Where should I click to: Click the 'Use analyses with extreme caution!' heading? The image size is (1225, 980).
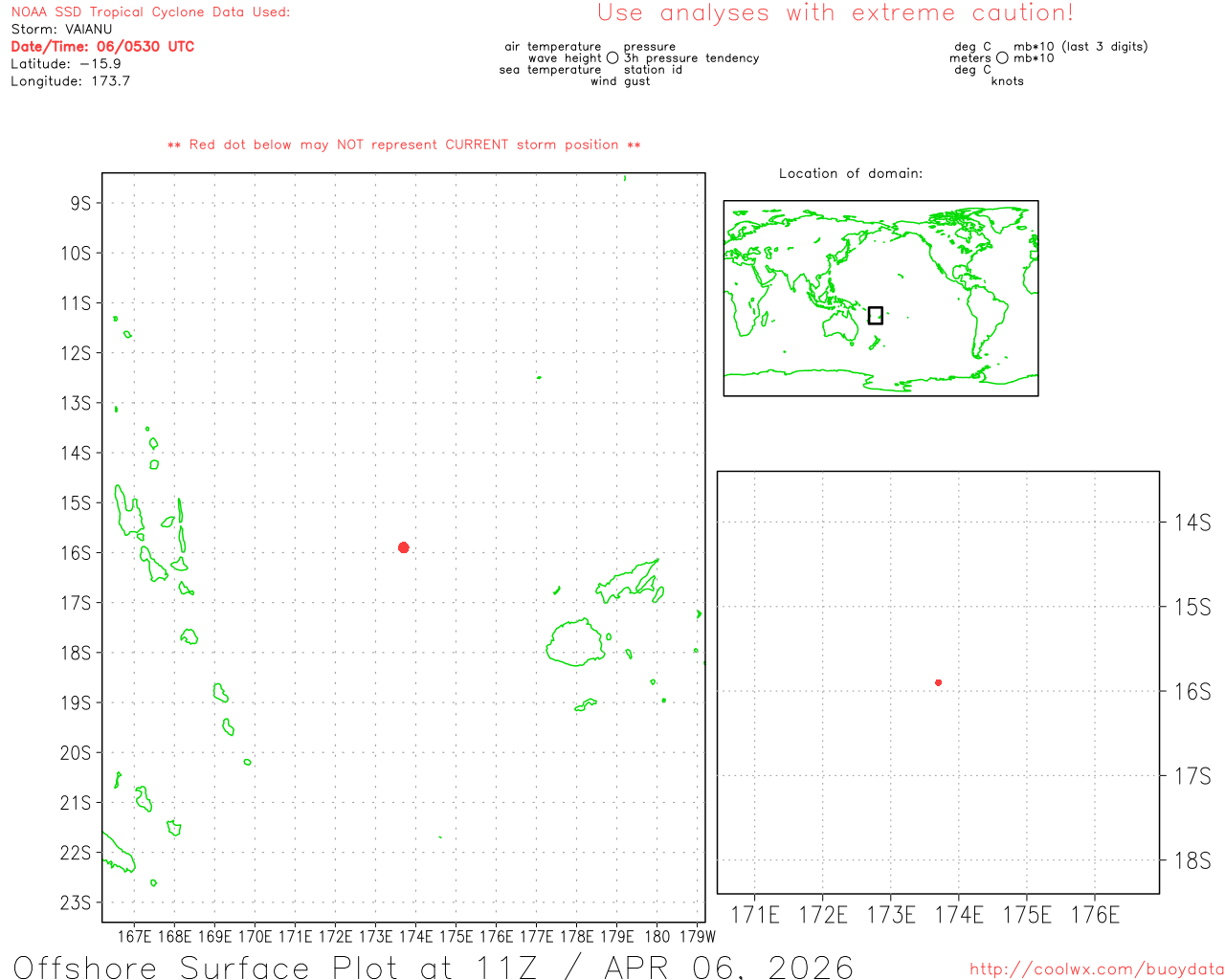point(835,13)
